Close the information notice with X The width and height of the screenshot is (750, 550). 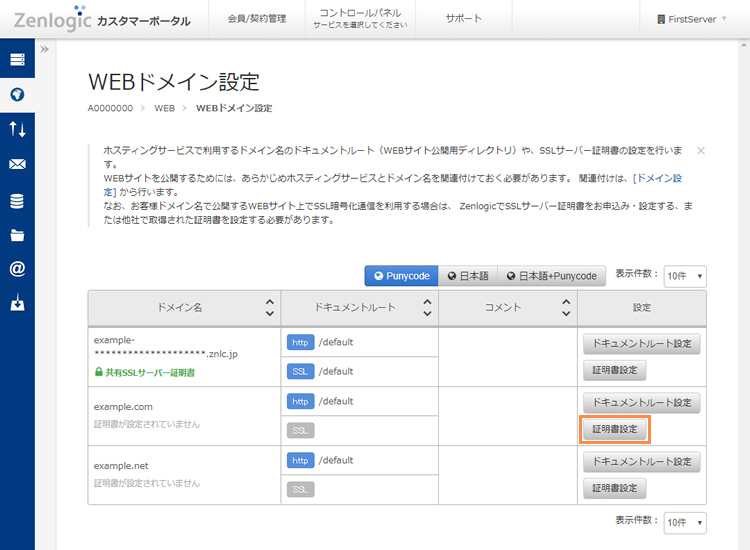[x=700, y=150]
